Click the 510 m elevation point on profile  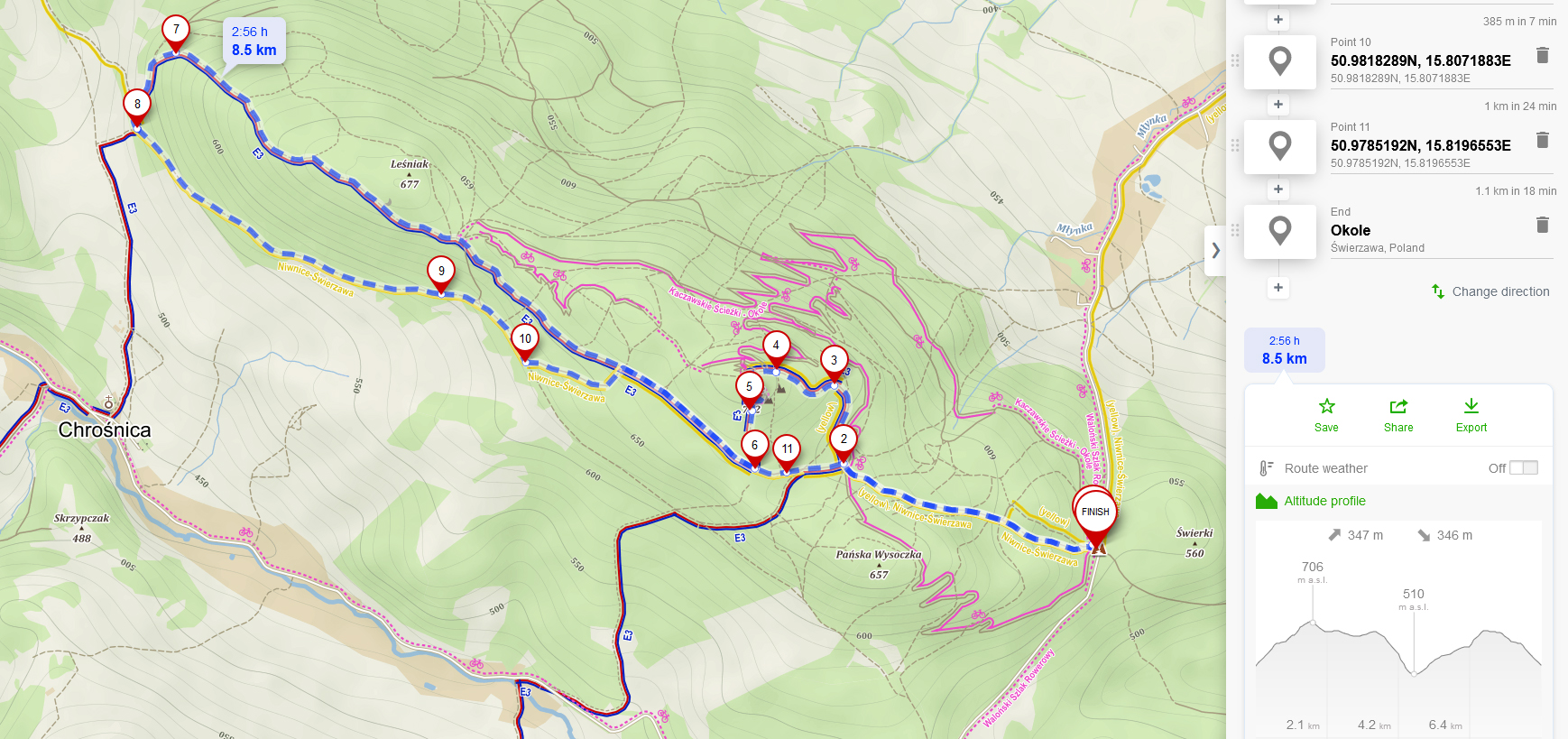point(1414,673)
